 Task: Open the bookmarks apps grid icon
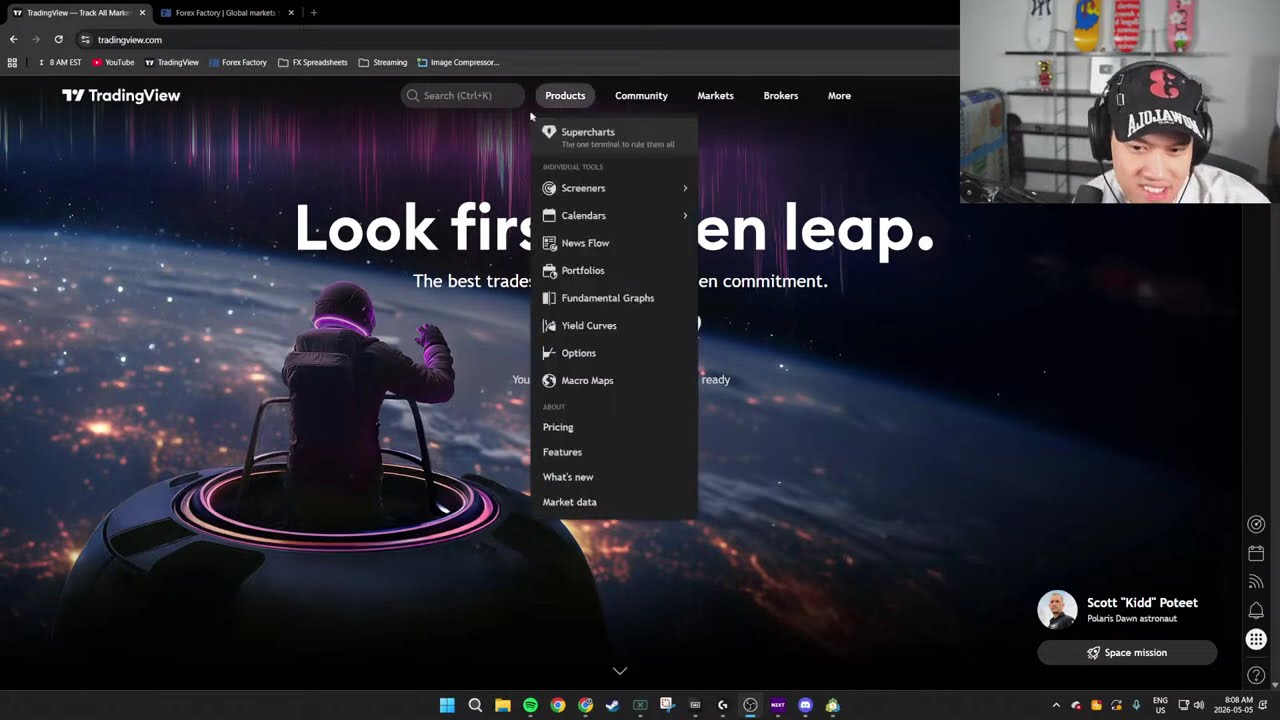coord(12,62)
